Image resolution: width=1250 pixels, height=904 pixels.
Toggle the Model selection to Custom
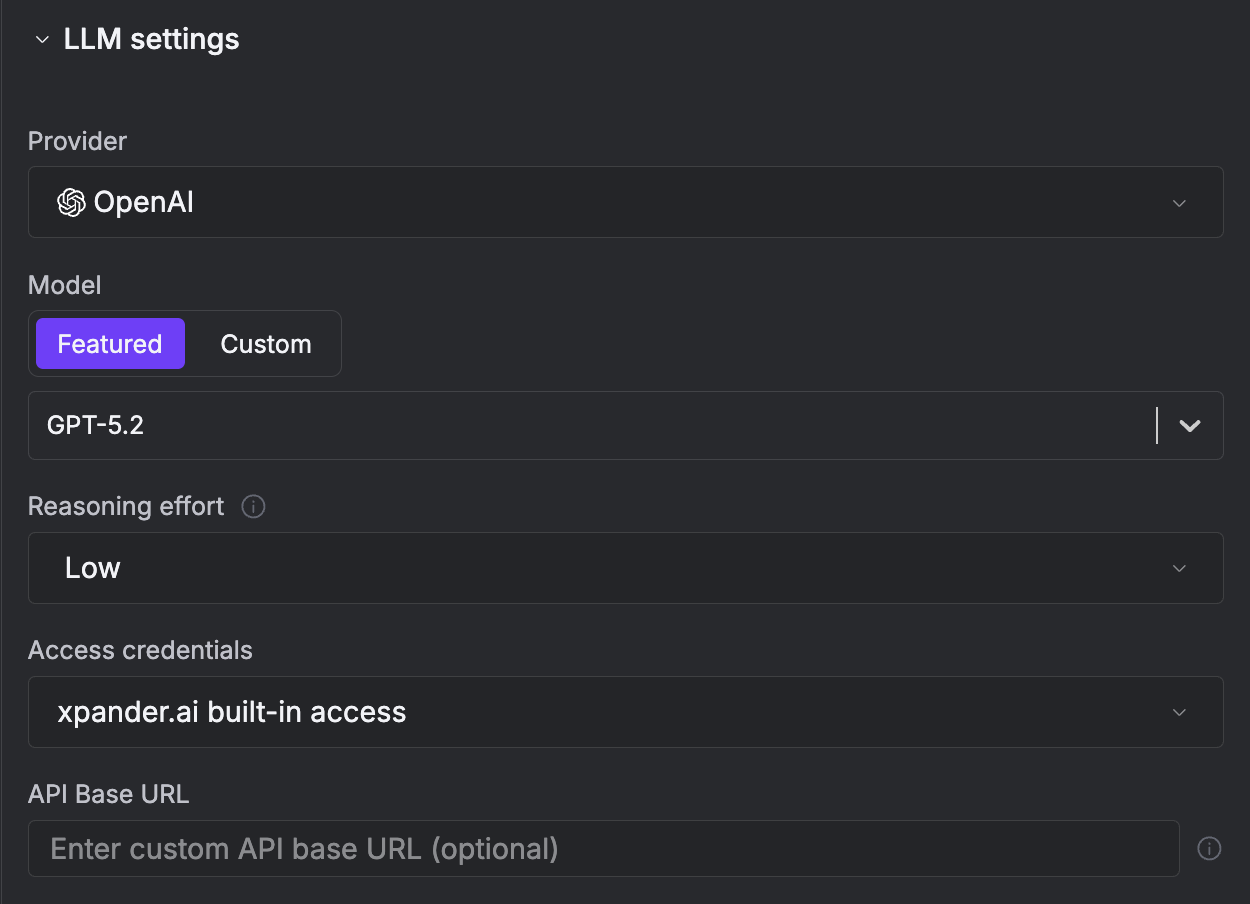pyautogui.click(x=265, y=343)
